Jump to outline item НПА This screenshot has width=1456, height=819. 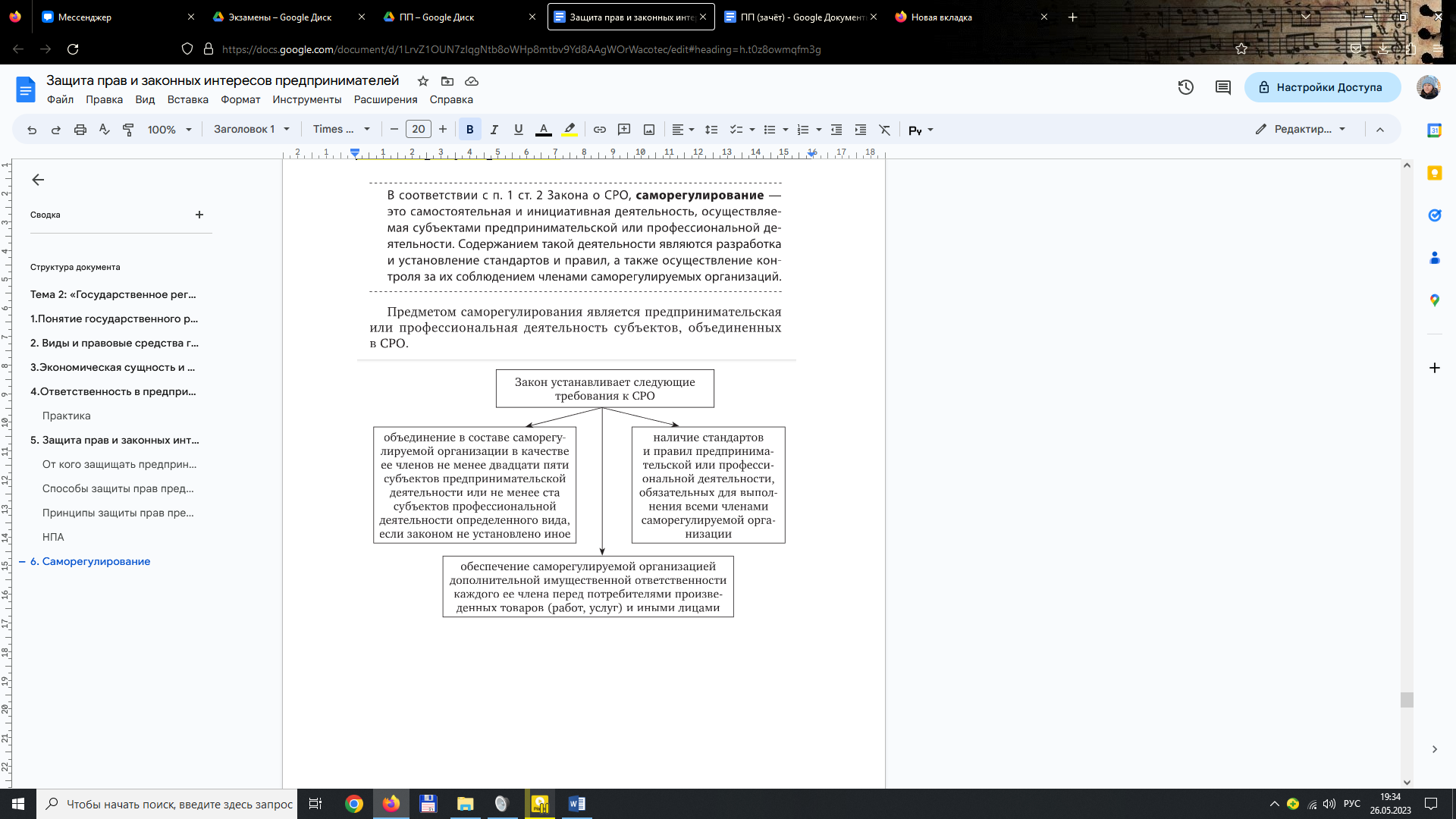[53, 537]
